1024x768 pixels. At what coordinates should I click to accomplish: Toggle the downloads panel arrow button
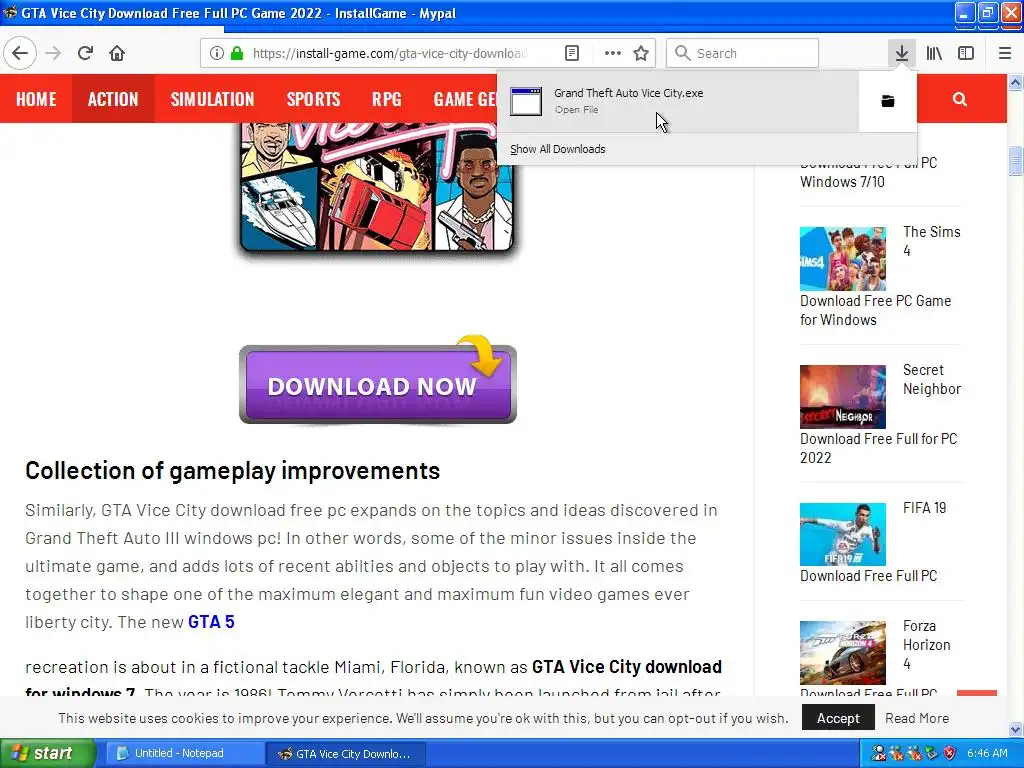pyautogui.click(x=902, y=53)
